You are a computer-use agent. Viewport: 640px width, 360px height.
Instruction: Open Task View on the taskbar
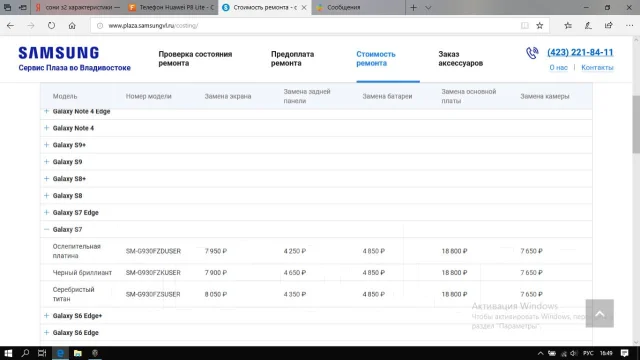42,353
